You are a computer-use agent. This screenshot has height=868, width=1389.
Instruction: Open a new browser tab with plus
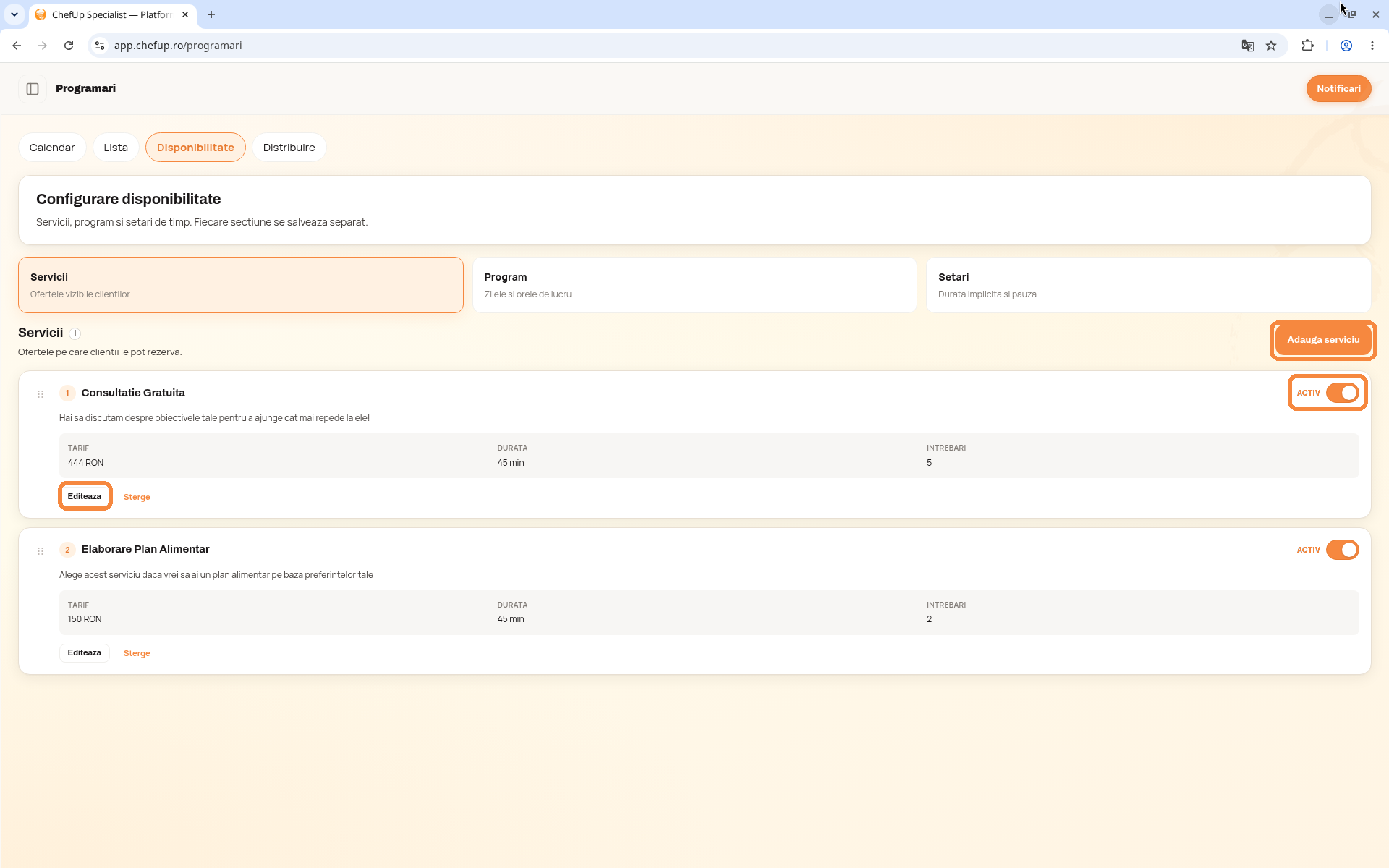(x=211, y=14)
